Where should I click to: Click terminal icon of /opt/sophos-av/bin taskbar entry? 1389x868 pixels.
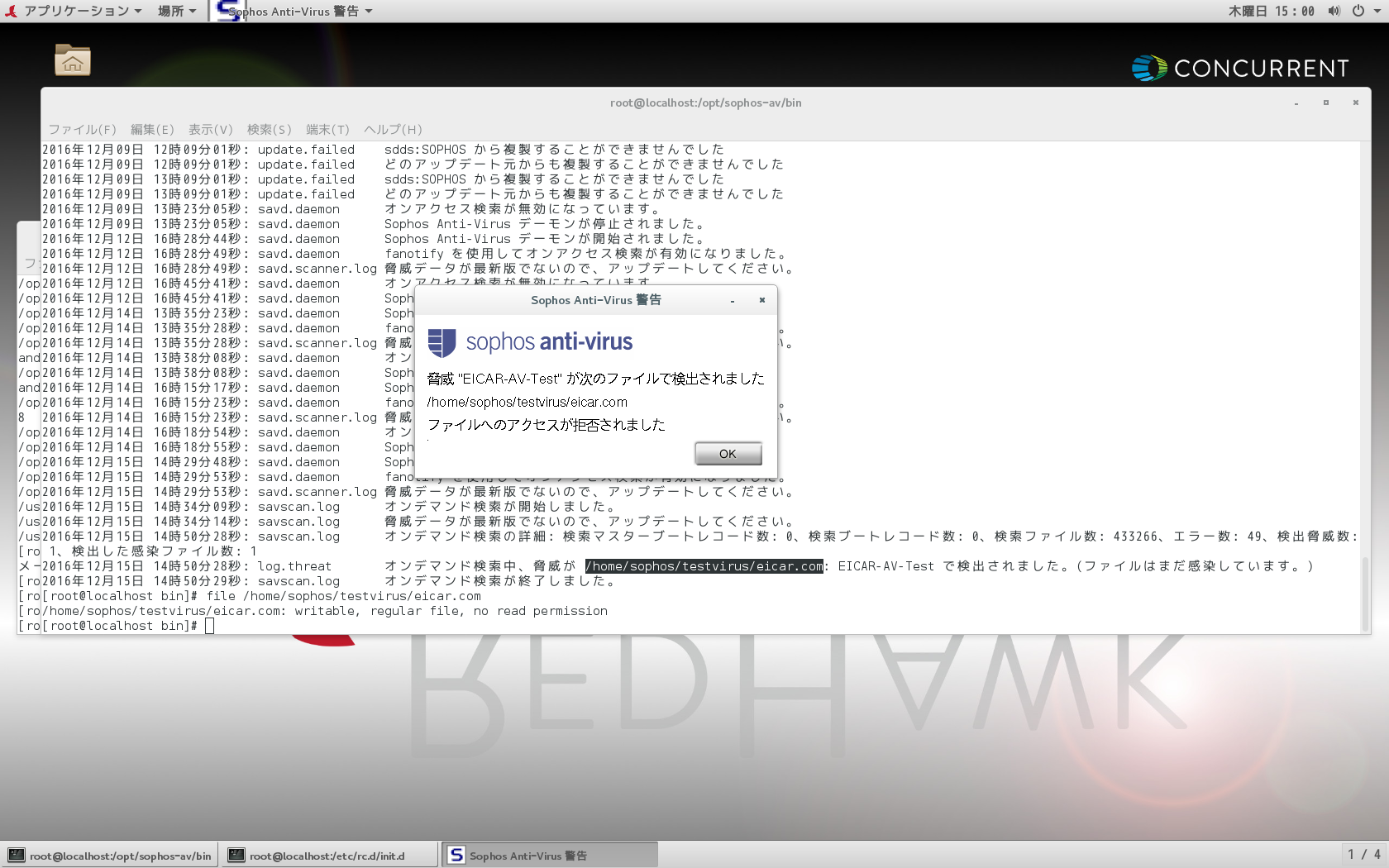pyautogui.click(x=17, y=856)
